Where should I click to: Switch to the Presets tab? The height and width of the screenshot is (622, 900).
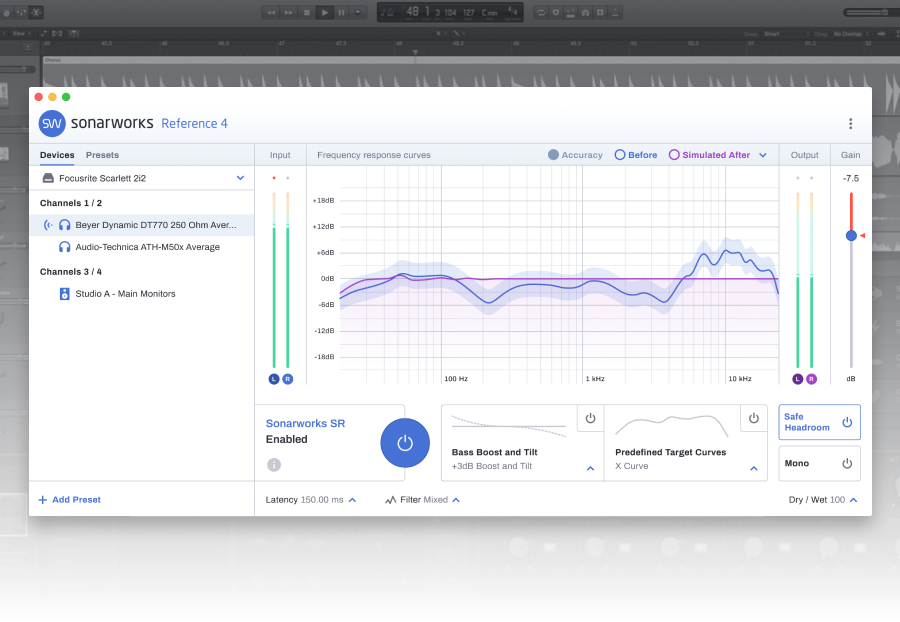[102, 155]
